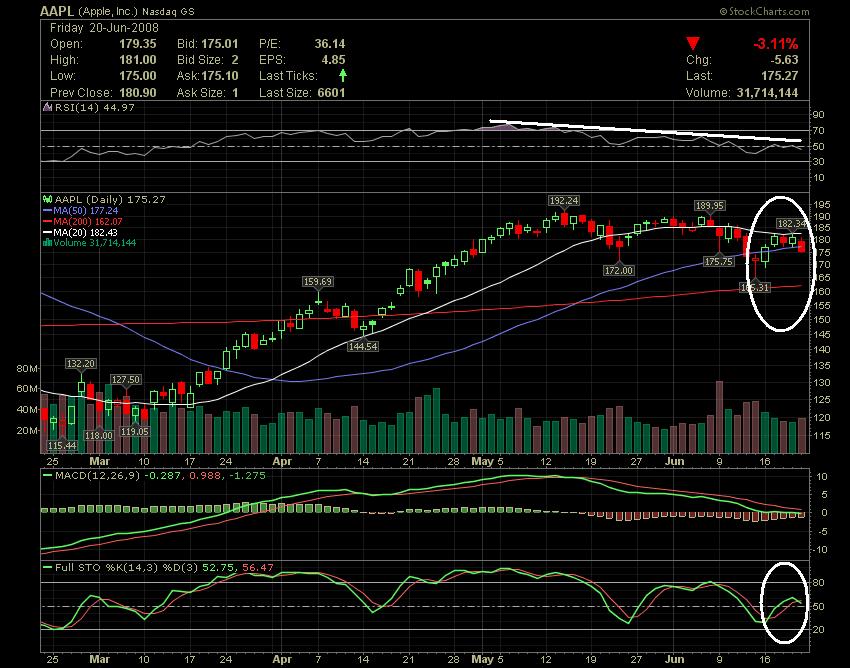The height and width of the screenshot is (668, 850).
Task: Click the RSI axis label 90
Action: click(x=818, y=115)
